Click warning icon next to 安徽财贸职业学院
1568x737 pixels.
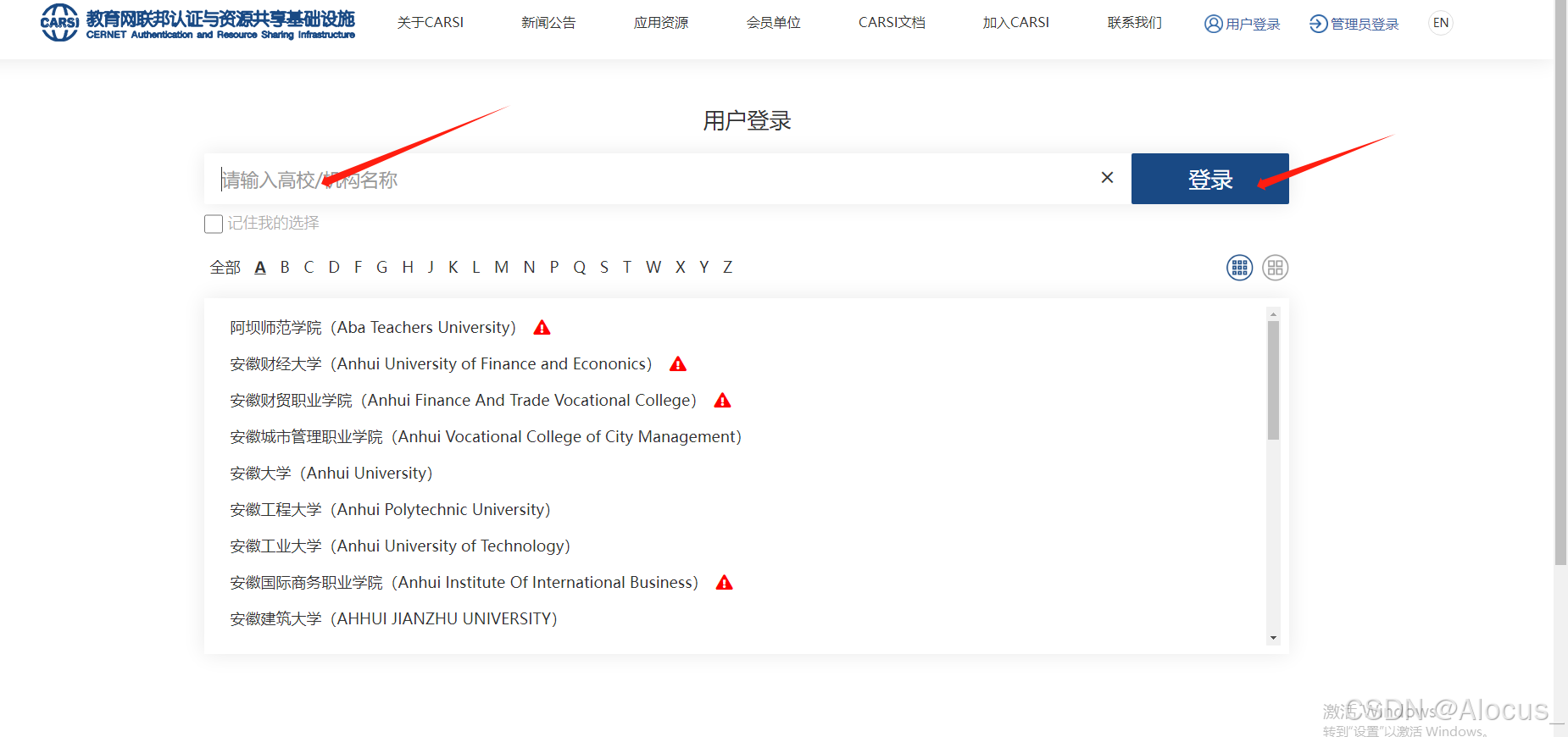(722, 401)
